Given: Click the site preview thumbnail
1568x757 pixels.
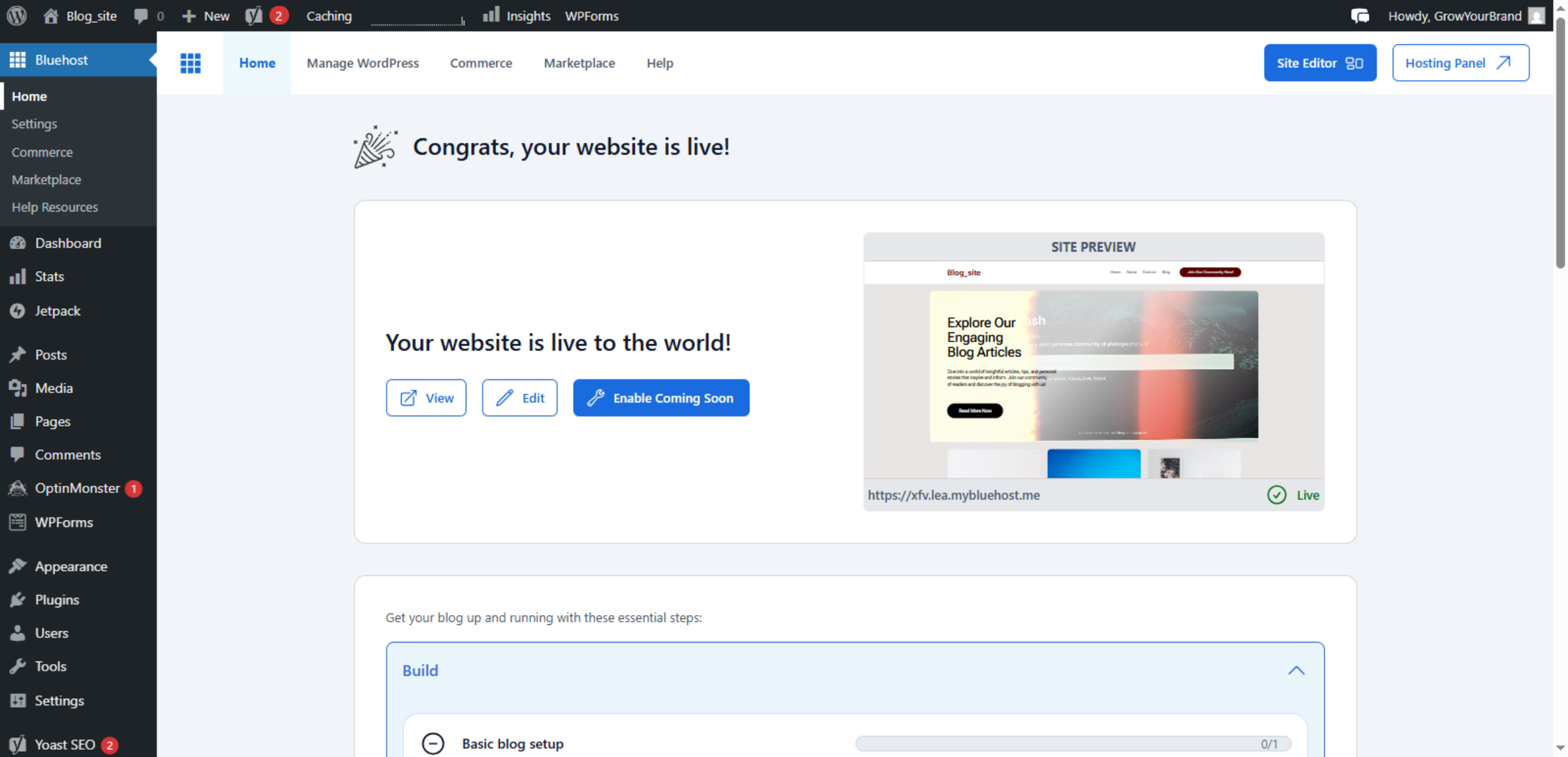Looking at the screenshot, I should click(x=1094, y=369).
